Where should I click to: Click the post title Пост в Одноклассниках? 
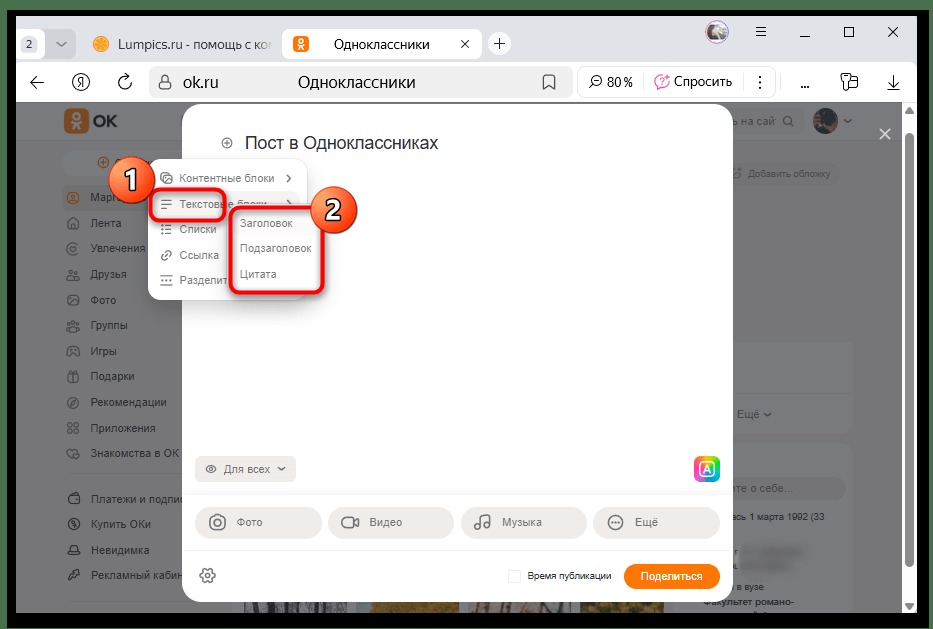(341, 143)
